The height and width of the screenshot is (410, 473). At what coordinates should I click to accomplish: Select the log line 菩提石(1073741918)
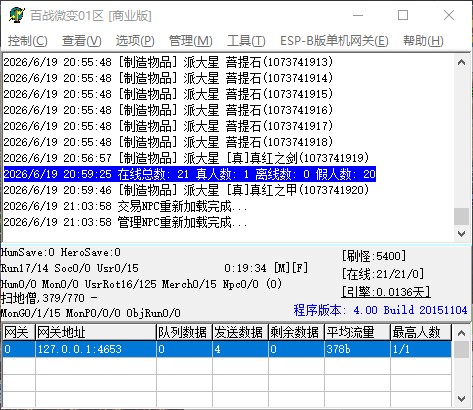(168, 142)
